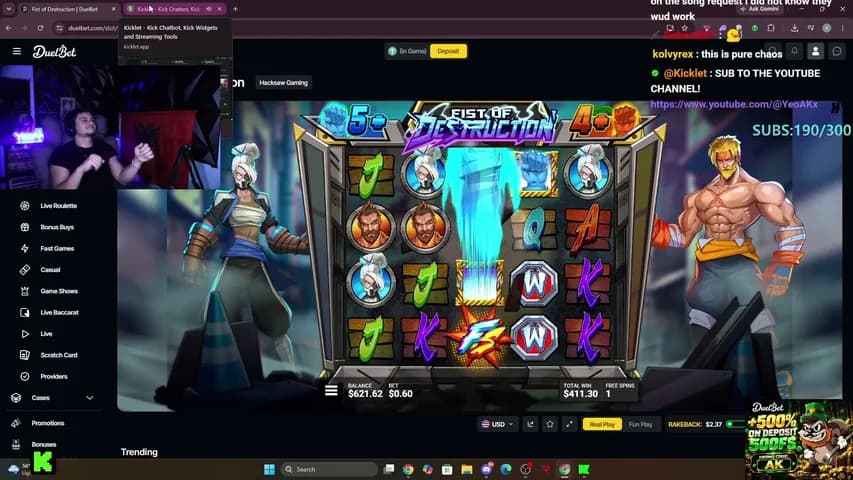Open the Live Roulette category
The height and width of the screenshot is (480, 853).
(x=58, y=206)
